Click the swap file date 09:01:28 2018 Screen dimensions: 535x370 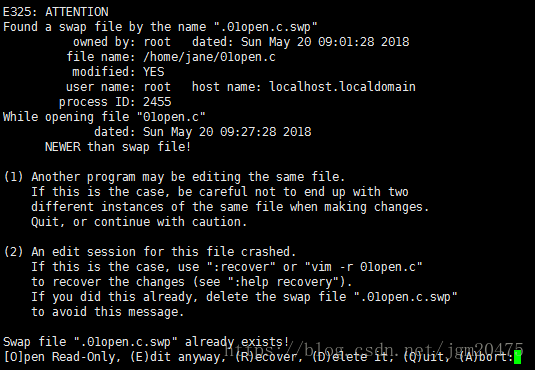pyautogui.click(x=364, y=42)
